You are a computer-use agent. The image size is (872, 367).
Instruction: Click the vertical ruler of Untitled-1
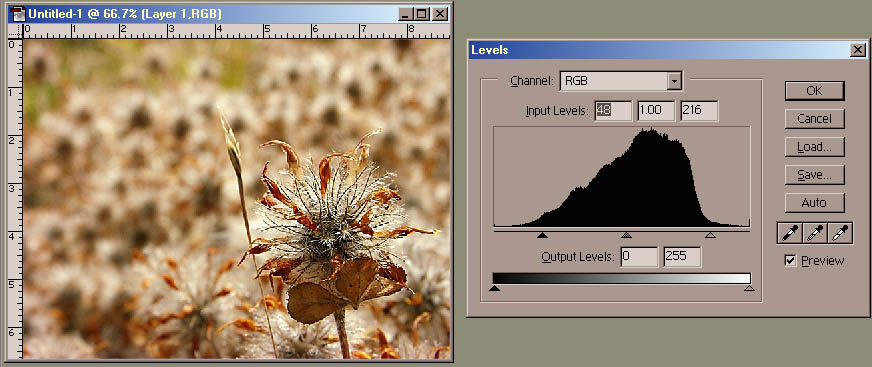tap(15, 199)
